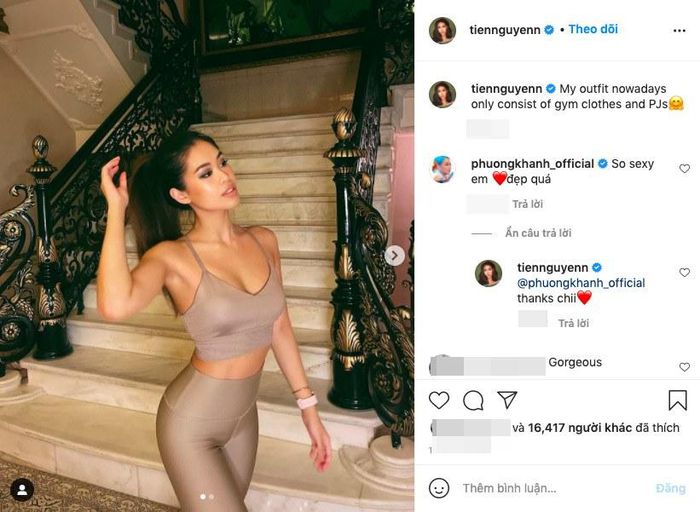The width and height of the screenshot is (700, 512).
Task: Share the post with the paper plane icon
Action: pyautogui.click(x=507, y=400)
